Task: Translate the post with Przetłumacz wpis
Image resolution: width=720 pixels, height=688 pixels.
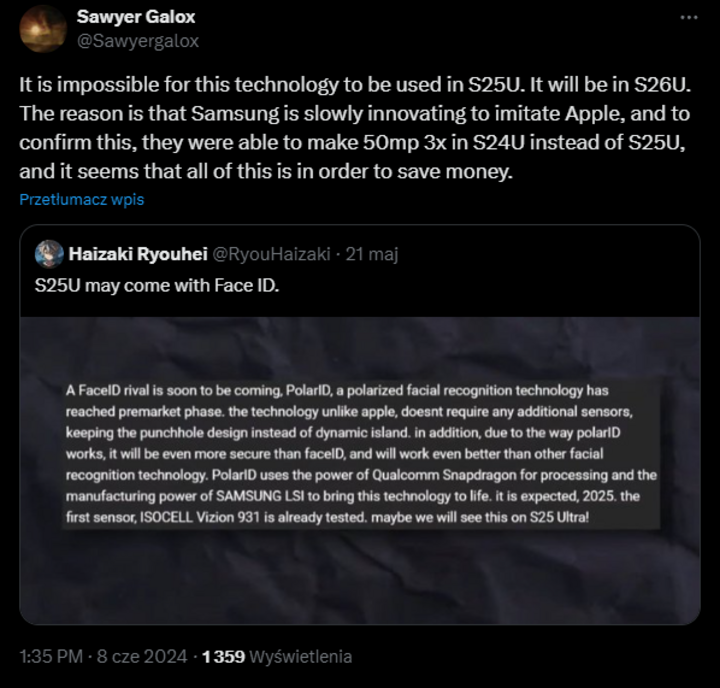Action: click(x=82, y=199)
